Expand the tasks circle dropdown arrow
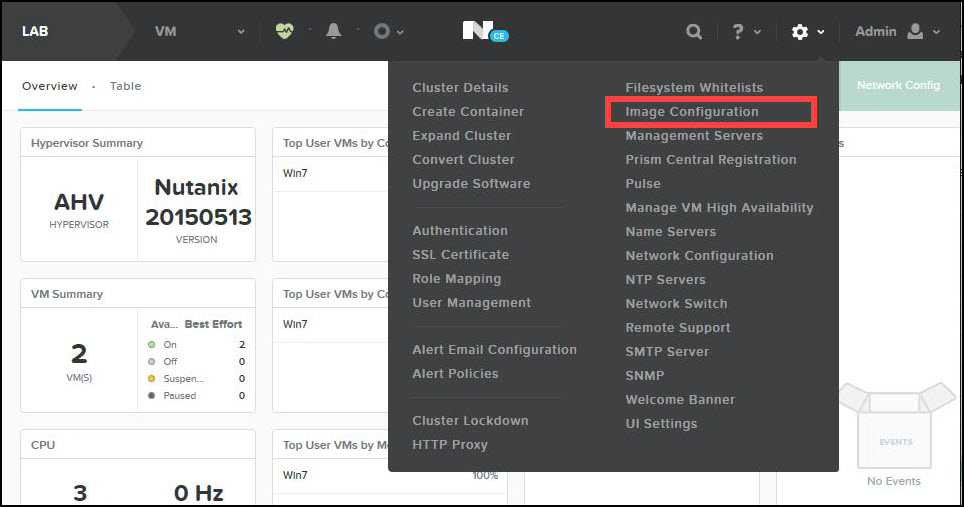 point(401,32)
